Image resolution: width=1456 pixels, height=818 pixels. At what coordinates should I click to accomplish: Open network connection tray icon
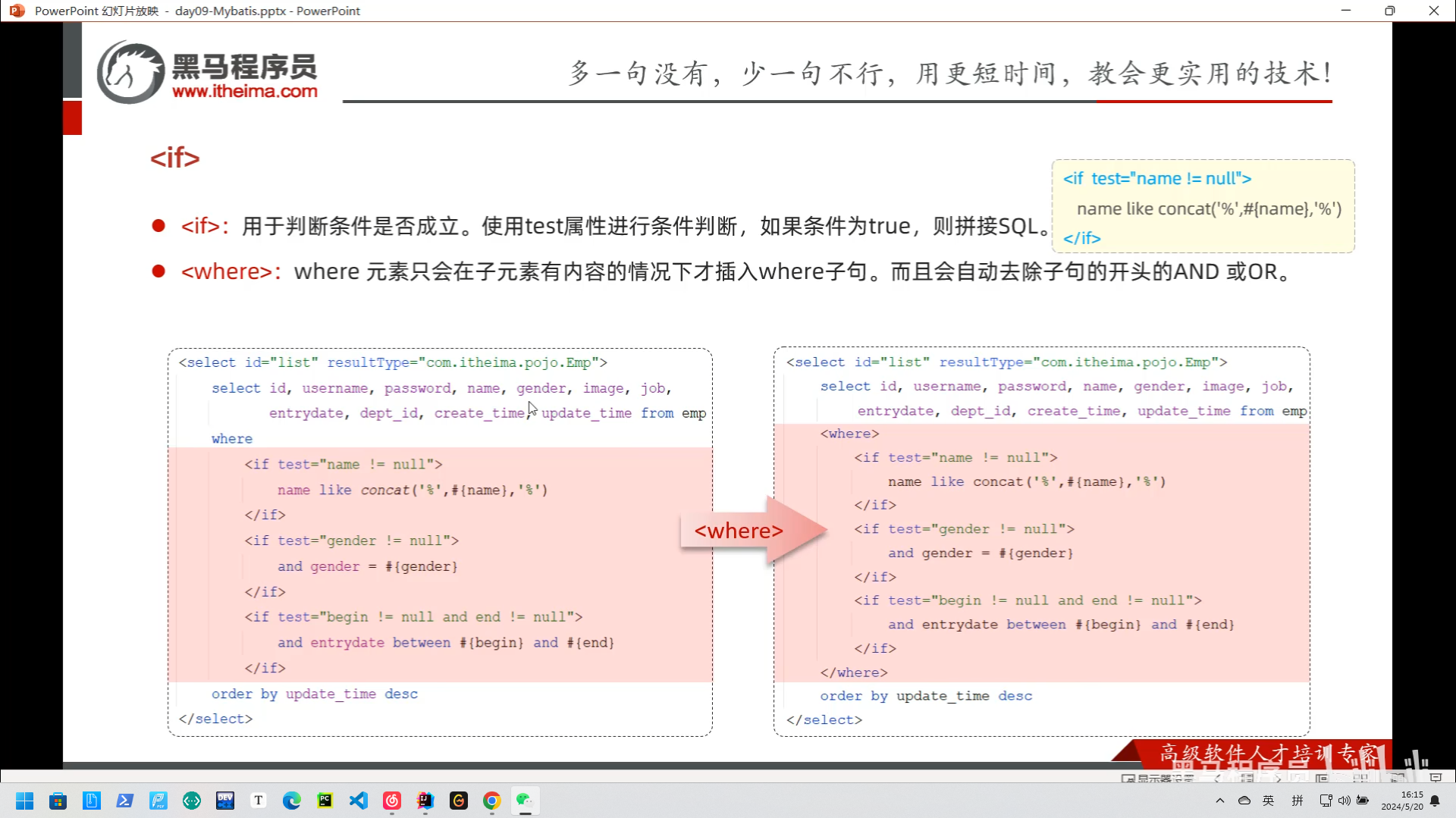tap(1326, 801)
